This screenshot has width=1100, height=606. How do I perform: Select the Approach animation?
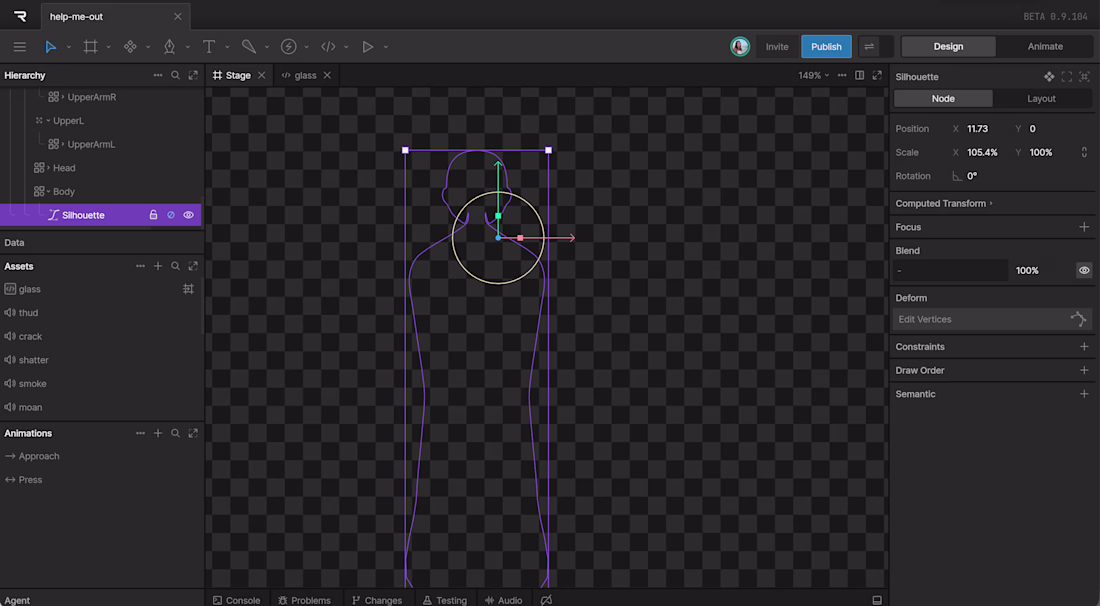pyautogui.click(x=39, y=456)
